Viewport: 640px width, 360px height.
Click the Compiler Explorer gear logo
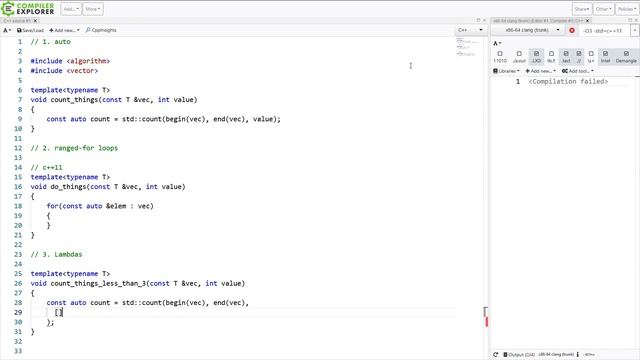tap(8, 8)
